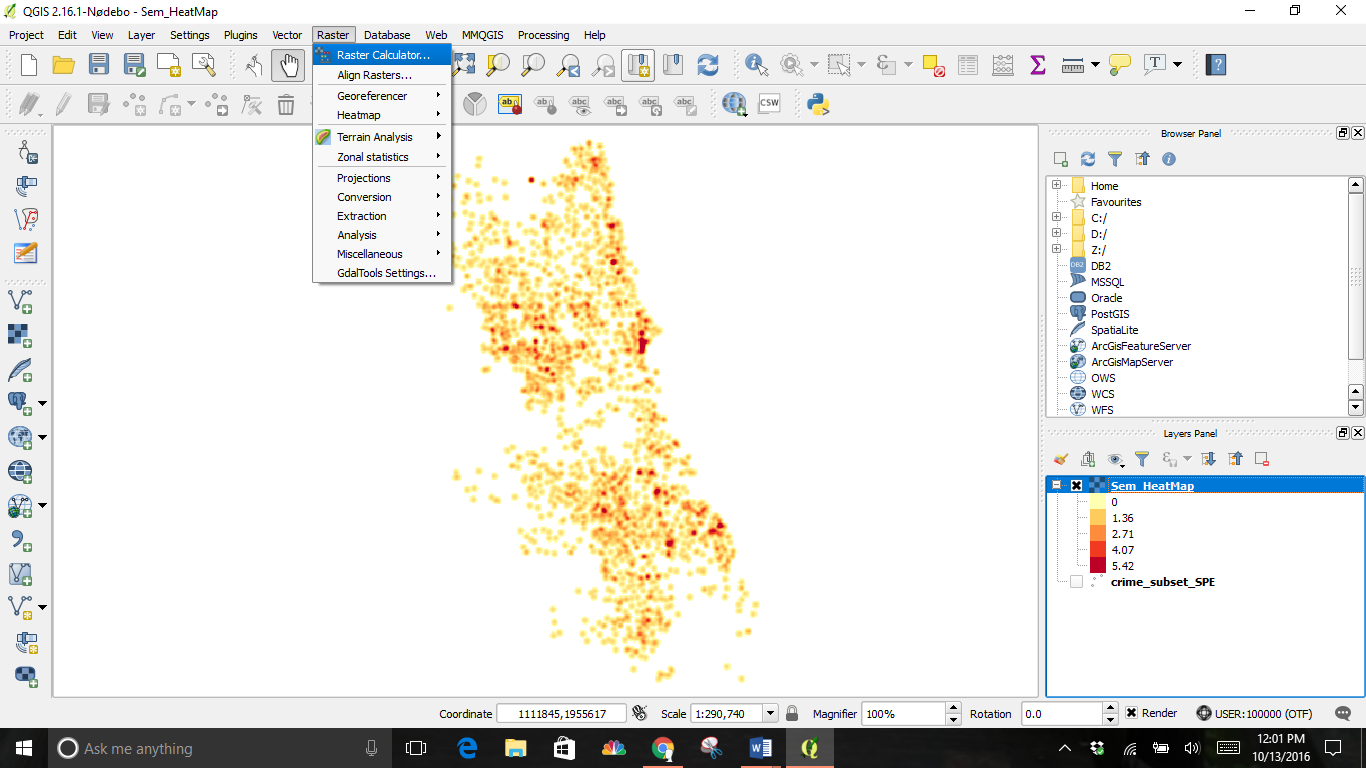Open the attribute table icon
Viewport: 1366px width, 768px height.
[x=968, y=65]
